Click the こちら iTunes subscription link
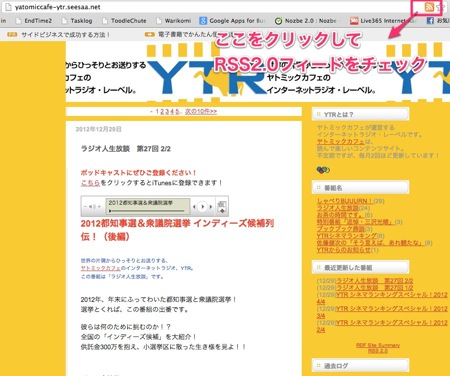 (90, 183)
